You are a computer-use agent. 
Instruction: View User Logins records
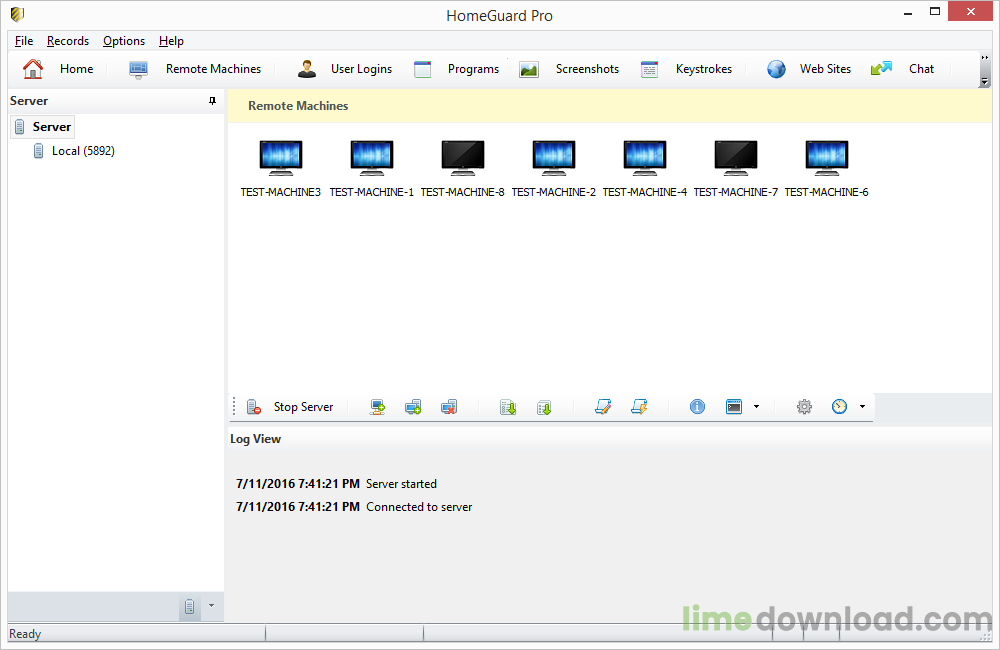coord(361,69)
